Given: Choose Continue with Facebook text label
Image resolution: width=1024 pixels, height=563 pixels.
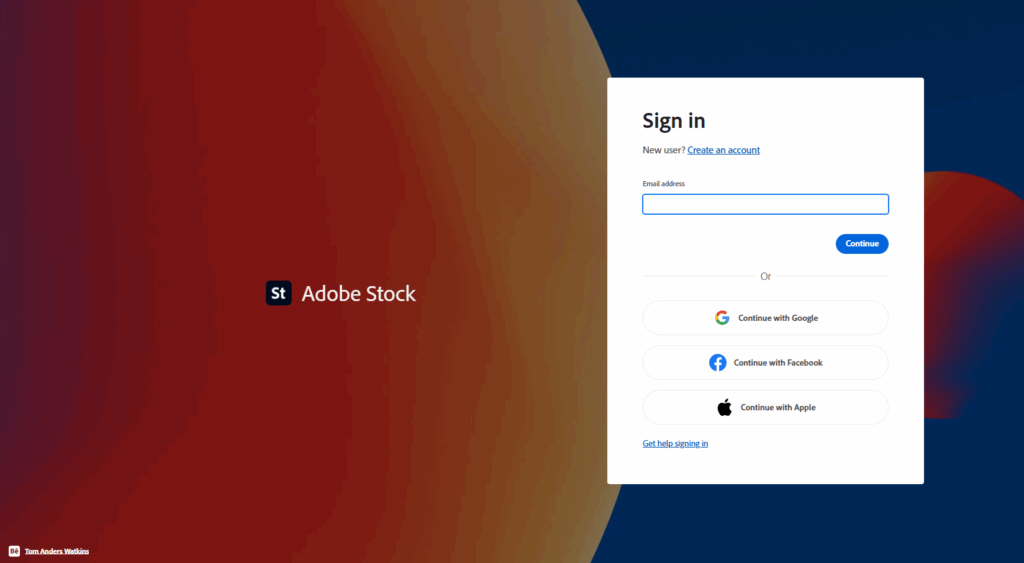Looking at the screenshot, I should (x=778, y=362).
